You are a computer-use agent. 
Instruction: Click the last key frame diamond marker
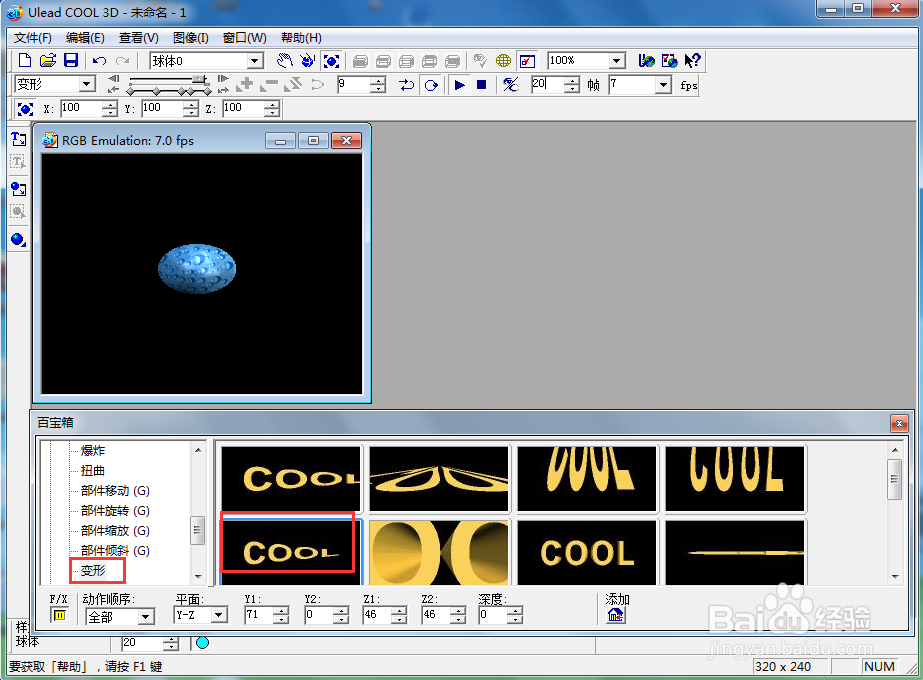pos(207,91)
